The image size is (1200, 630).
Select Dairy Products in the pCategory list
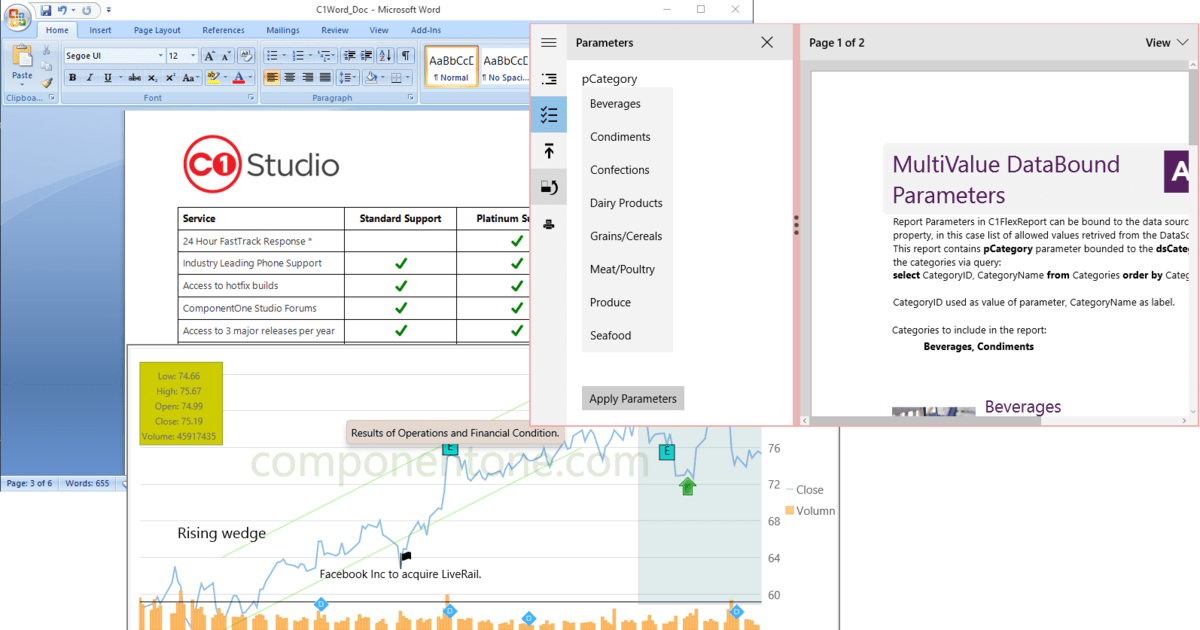627,203
